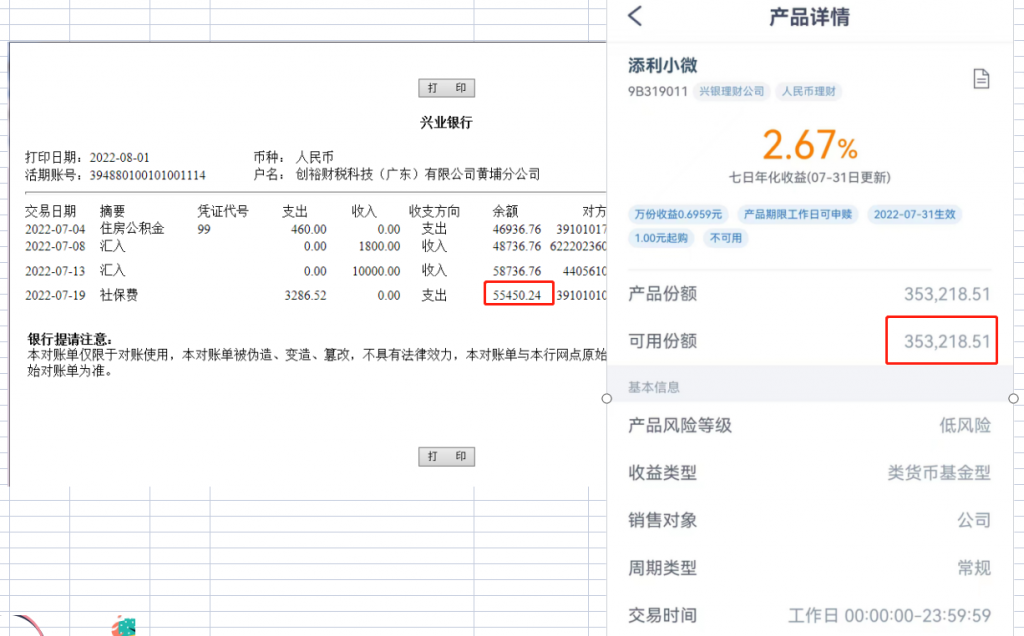This screenshot has height=636, width=1024.
Task: Select the 类货币基金型 value
Action: click(x=938, y=473)
